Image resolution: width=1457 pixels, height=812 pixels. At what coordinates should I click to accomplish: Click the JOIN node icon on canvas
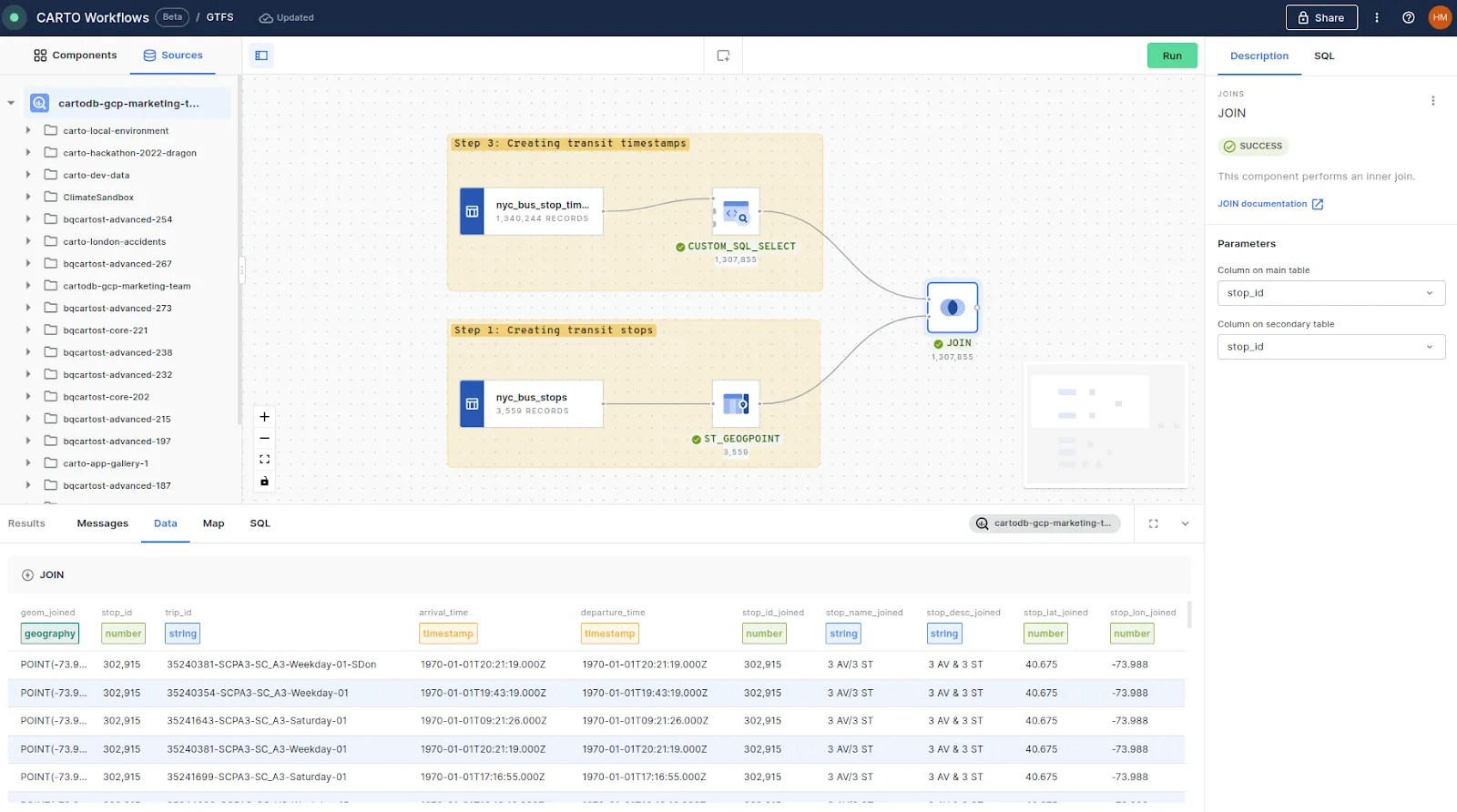click(952, 308)
